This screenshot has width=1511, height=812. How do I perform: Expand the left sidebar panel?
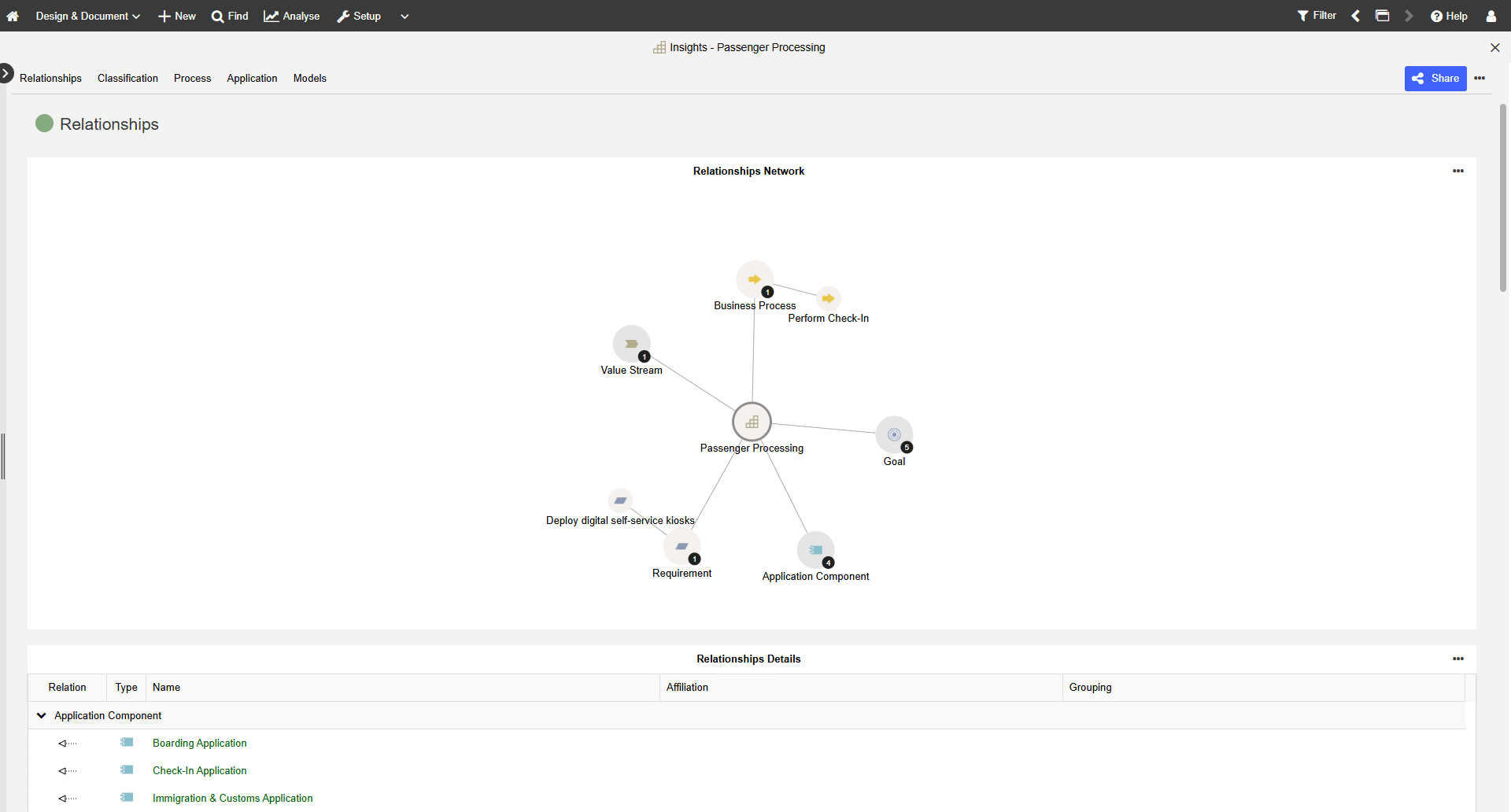point(6,73)
